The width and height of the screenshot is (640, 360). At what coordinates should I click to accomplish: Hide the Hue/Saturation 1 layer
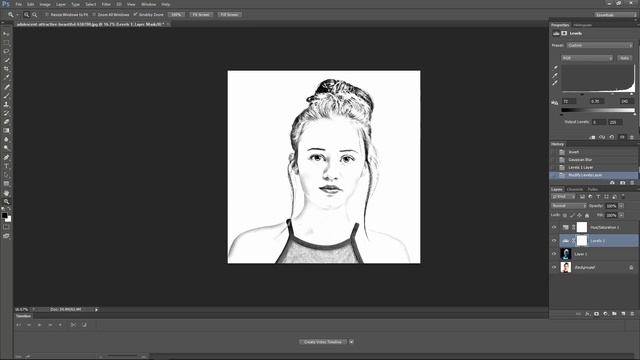click(x=554, y=227)
